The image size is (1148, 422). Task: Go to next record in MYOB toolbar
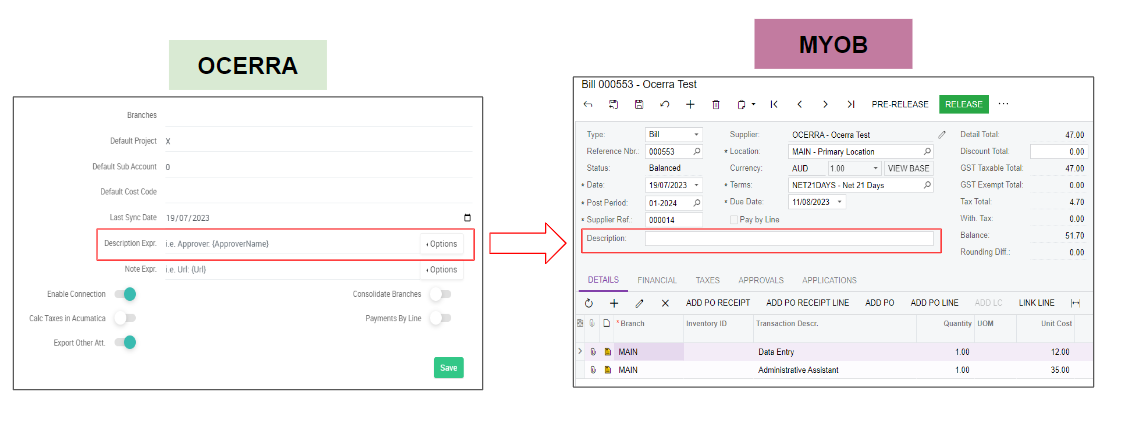coord(825,105)
